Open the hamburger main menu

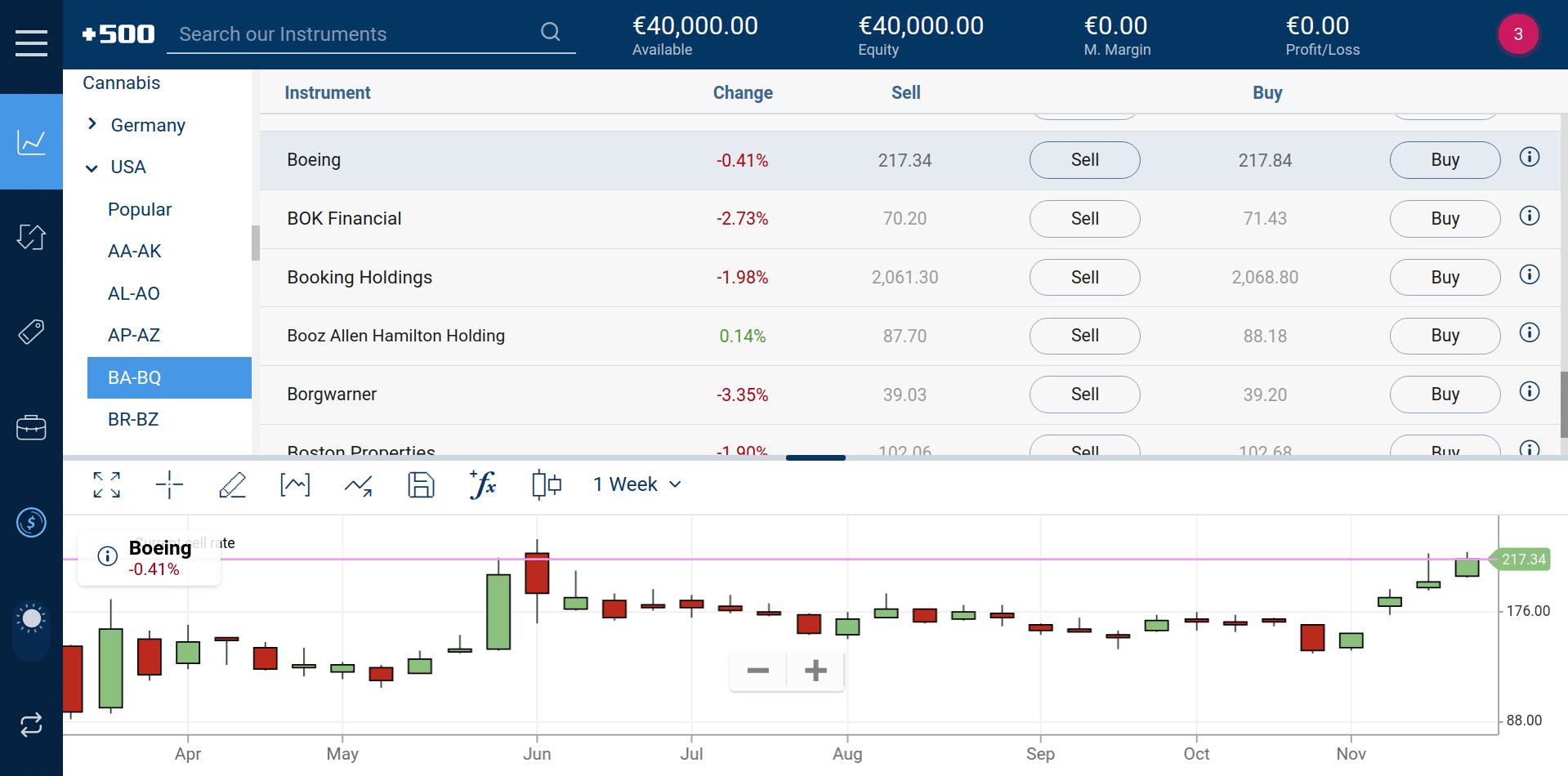31,42
